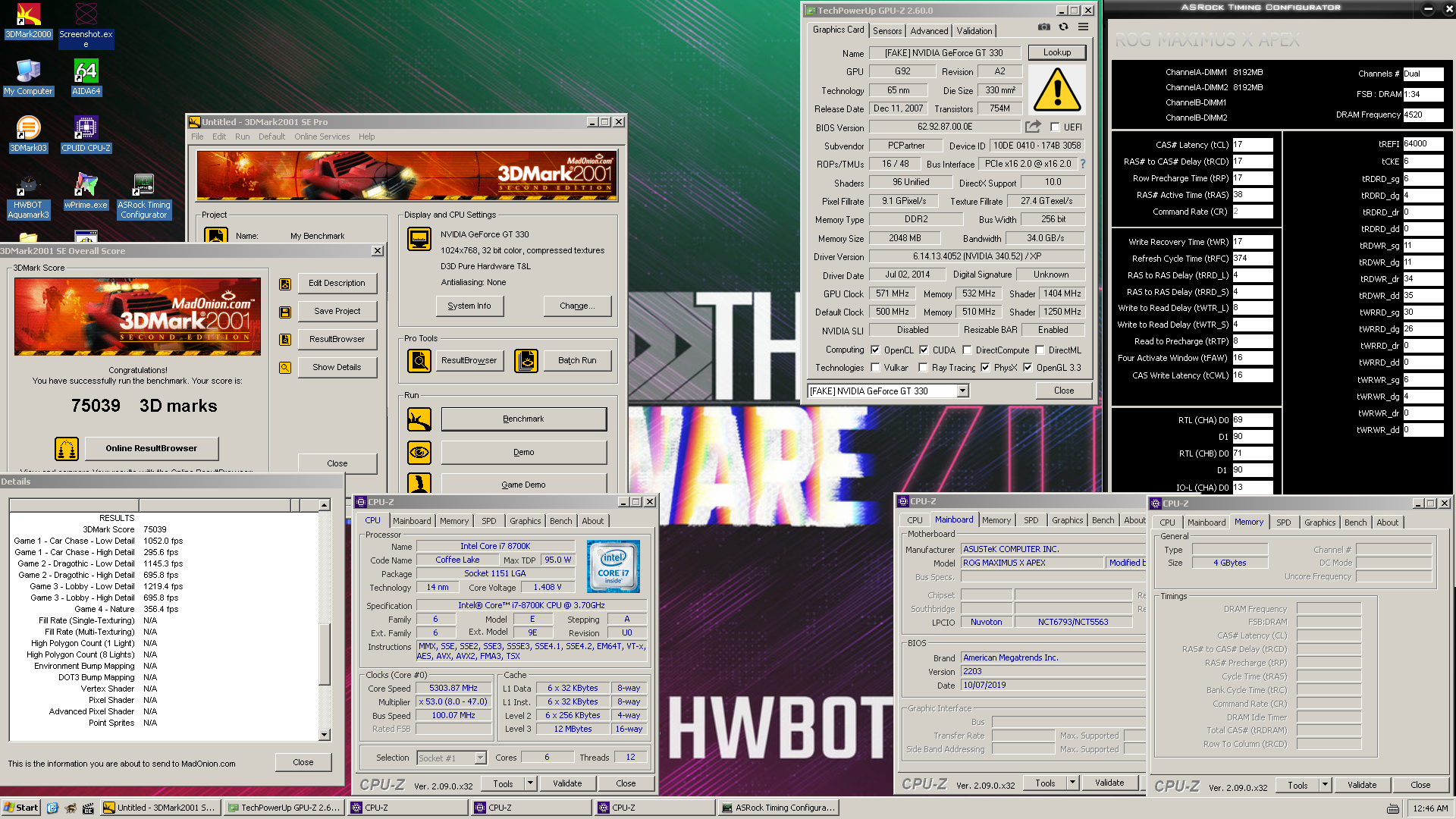Viewport: 1456px width, 819px height.
Task: Switch to Sensors tab in GPU-Z
Action: point(887,31)
